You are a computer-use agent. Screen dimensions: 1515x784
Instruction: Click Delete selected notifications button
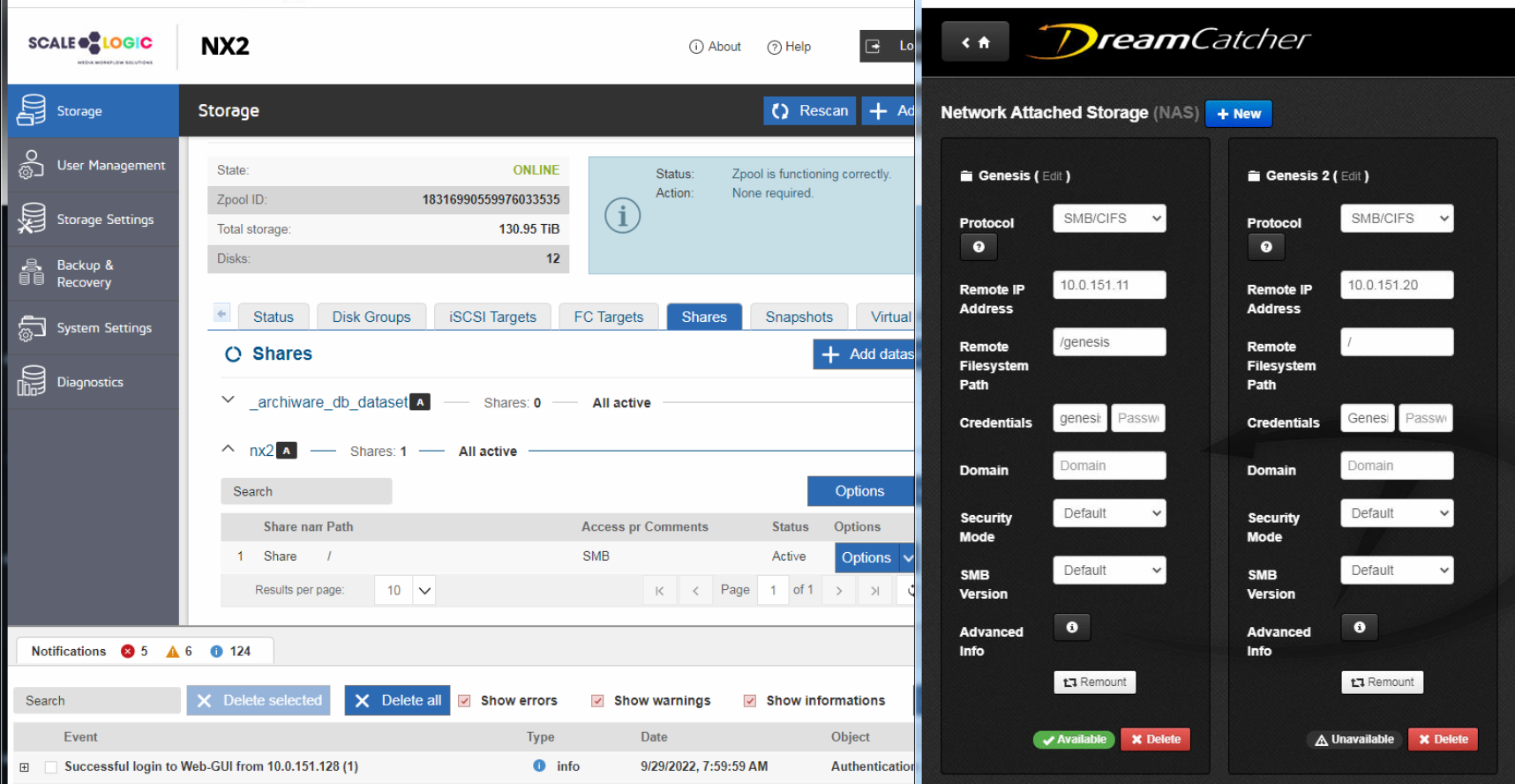coord(259,700)
